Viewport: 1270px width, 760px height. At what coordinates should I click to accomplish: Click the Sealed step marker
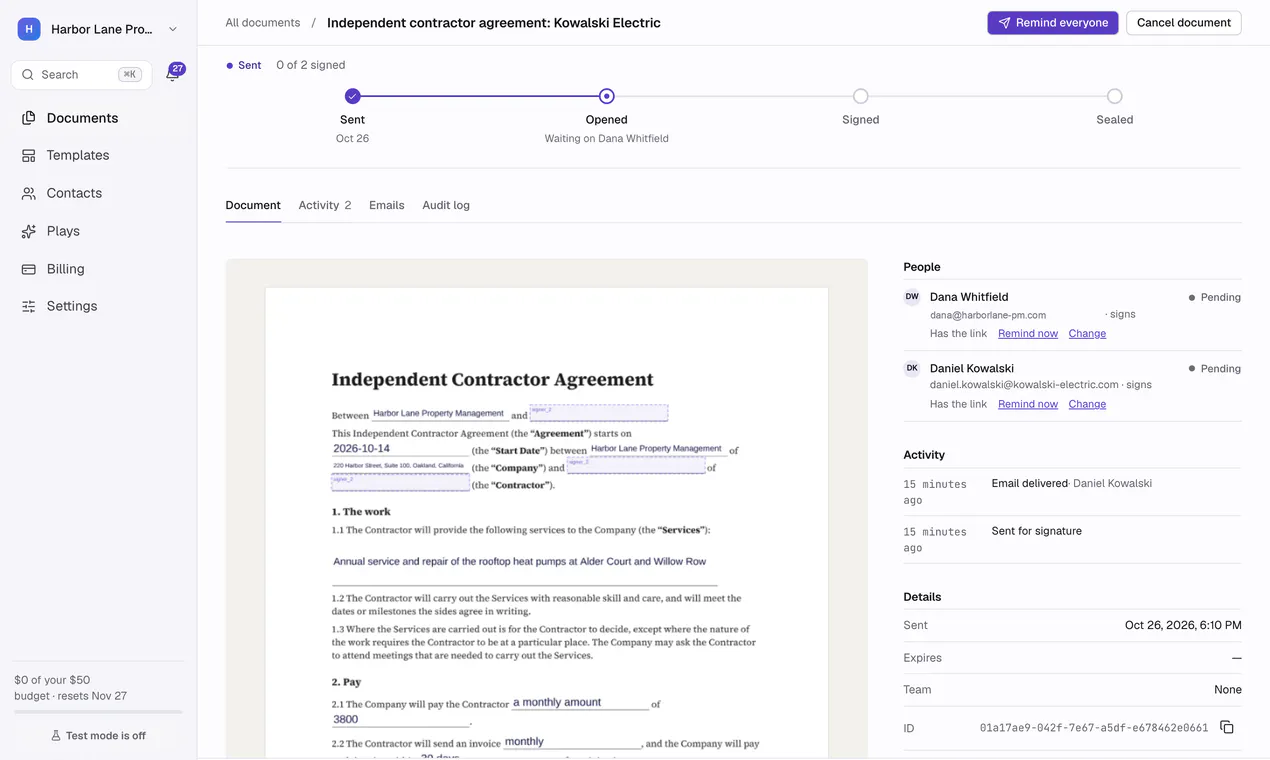pos(1114,96)
